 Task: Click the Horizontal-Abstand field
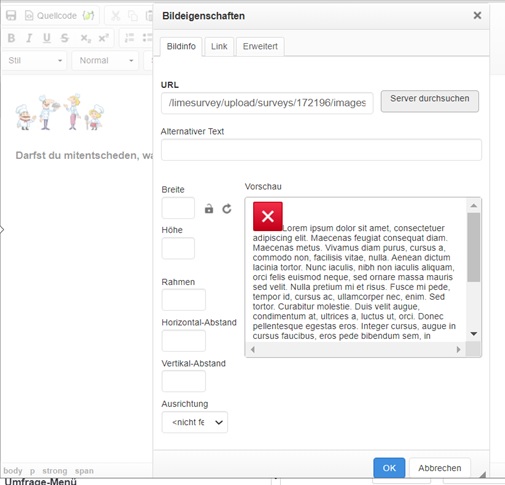[x=184, y=341]
